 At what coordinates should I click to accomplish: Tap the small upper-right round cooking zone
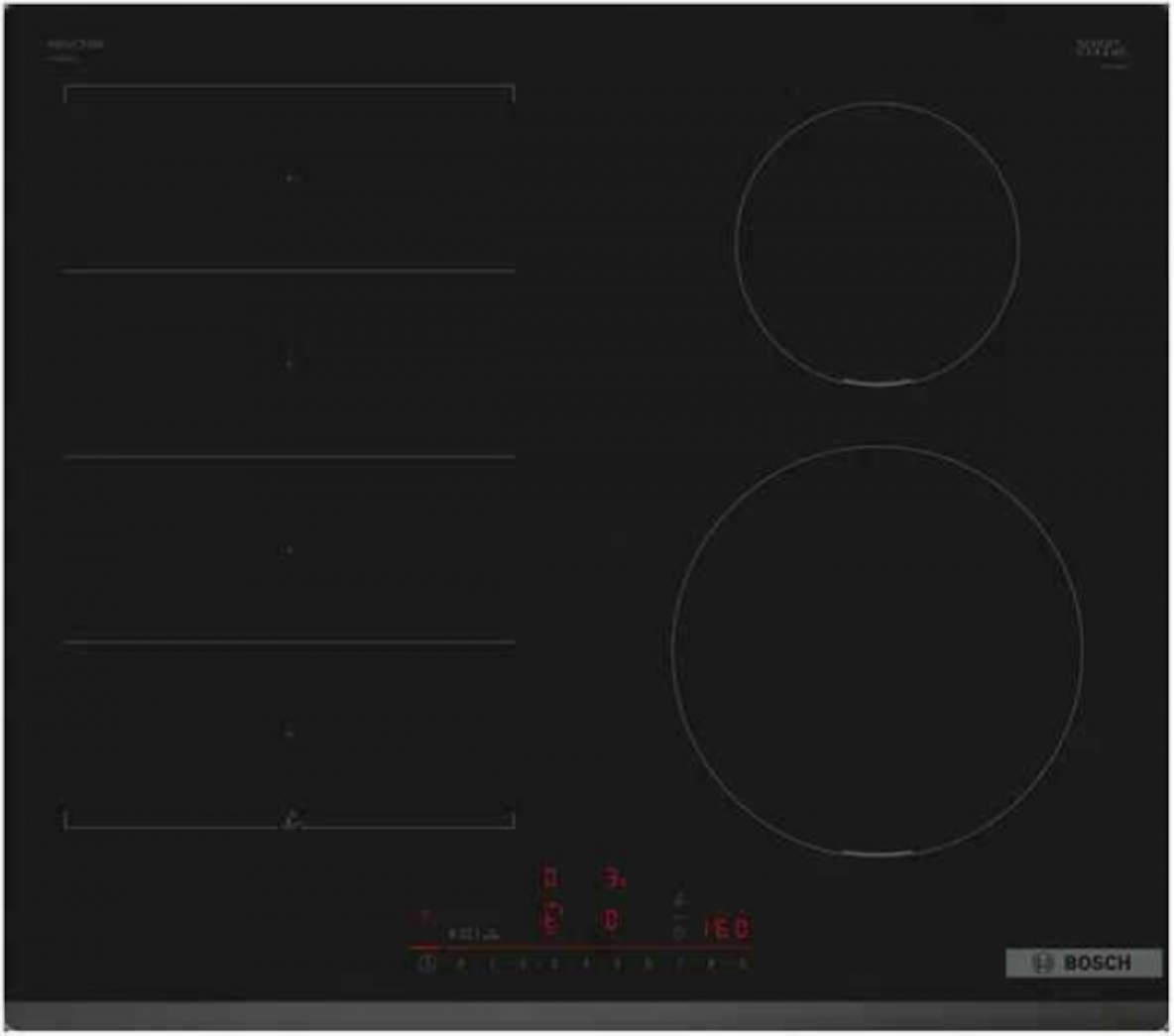click(x=878, y=243)
